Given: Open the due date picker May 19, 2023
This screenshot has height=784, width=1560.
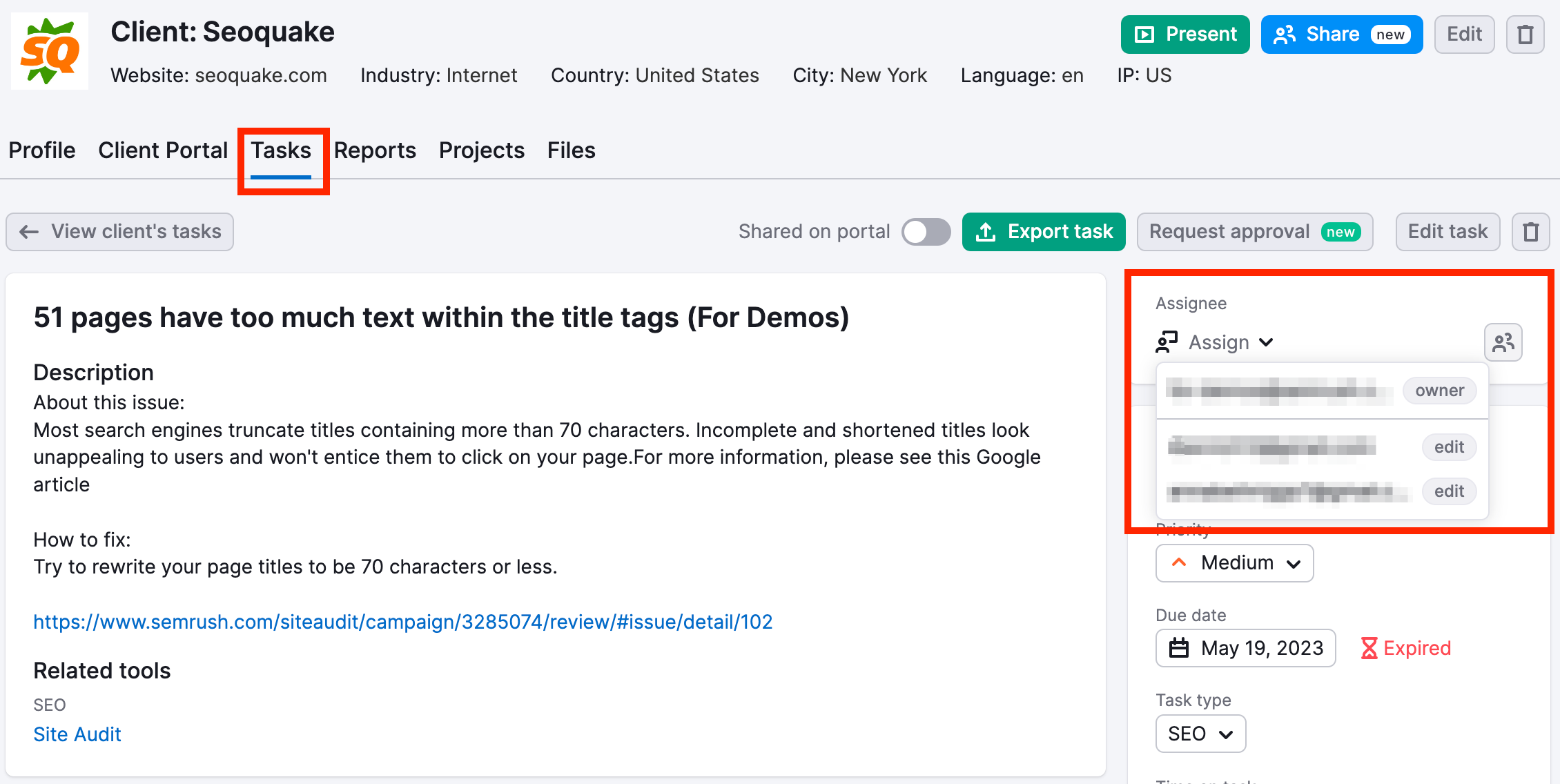Looking at the screenshot, I should point(1245,648).
